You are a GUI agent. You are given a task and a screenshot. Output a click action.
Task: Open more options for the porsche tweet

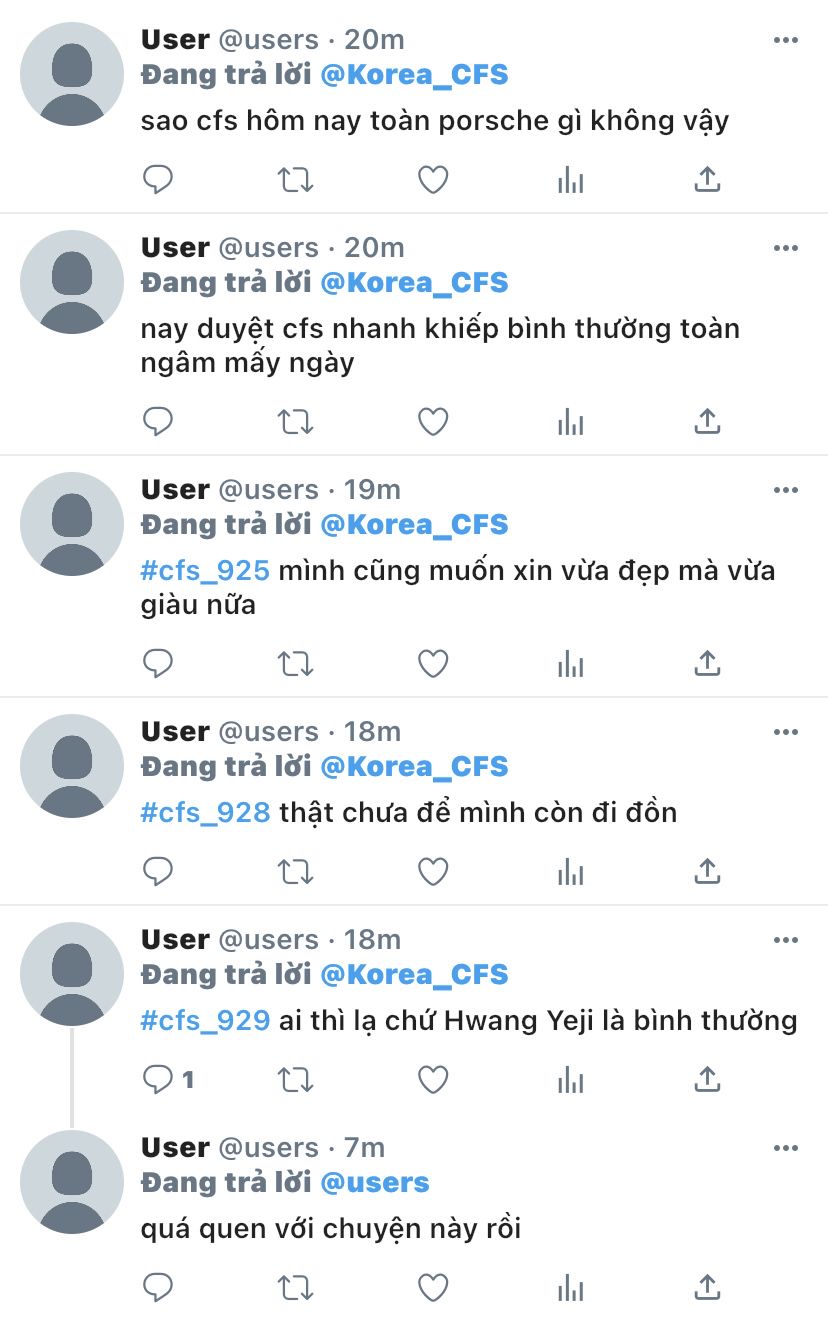786,40
